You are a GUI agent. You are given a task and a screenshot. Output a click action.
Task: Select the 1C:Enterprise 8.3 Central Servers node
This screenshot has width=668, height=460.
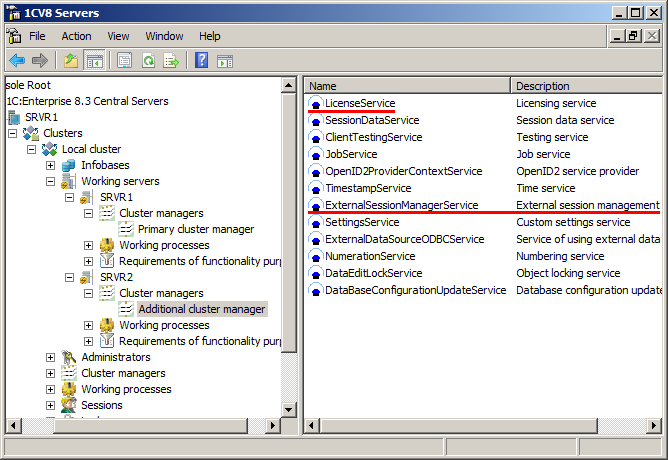pos(87,101)
